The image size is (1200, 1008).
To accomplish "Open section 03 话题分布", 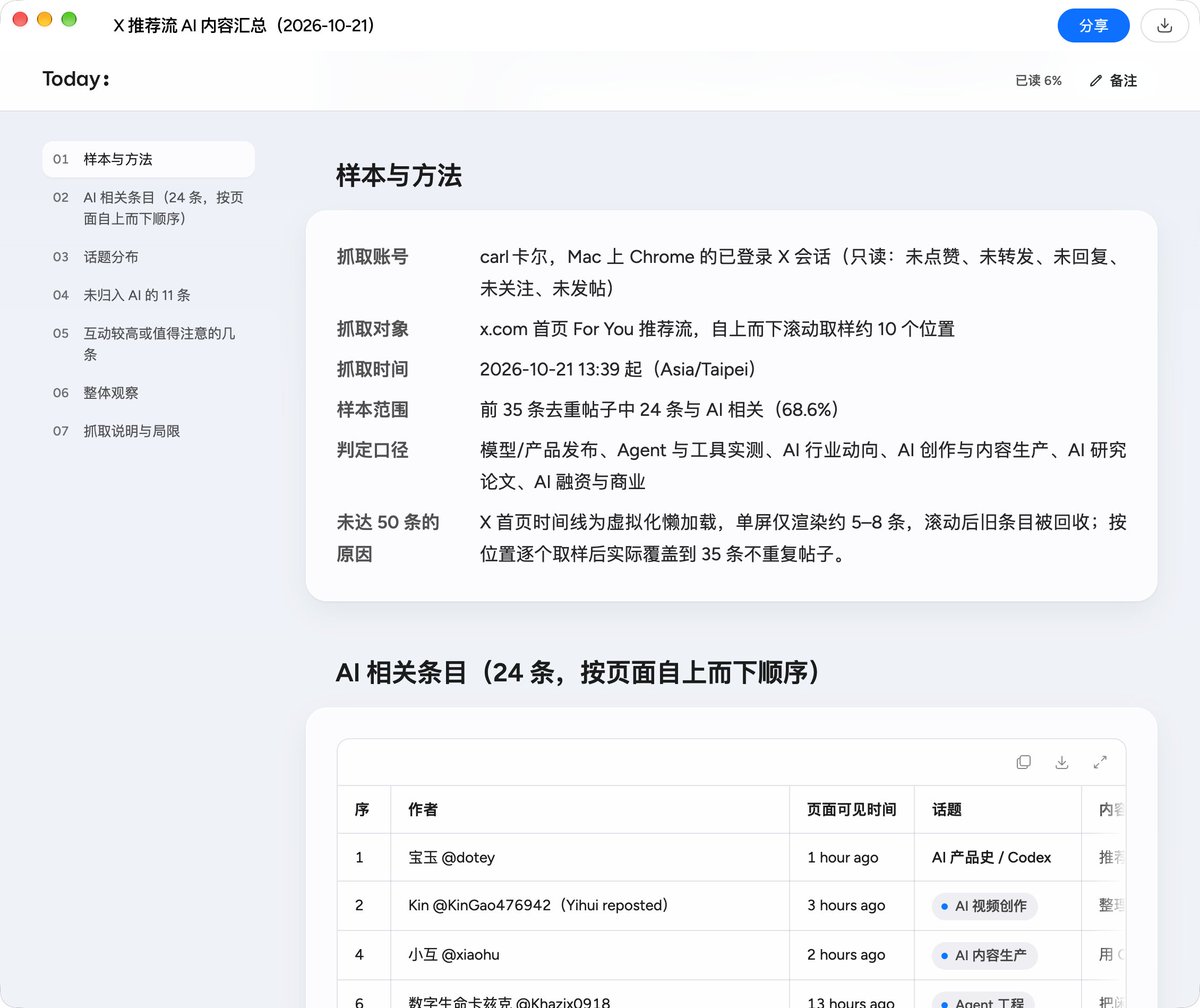I will [148, 257].
